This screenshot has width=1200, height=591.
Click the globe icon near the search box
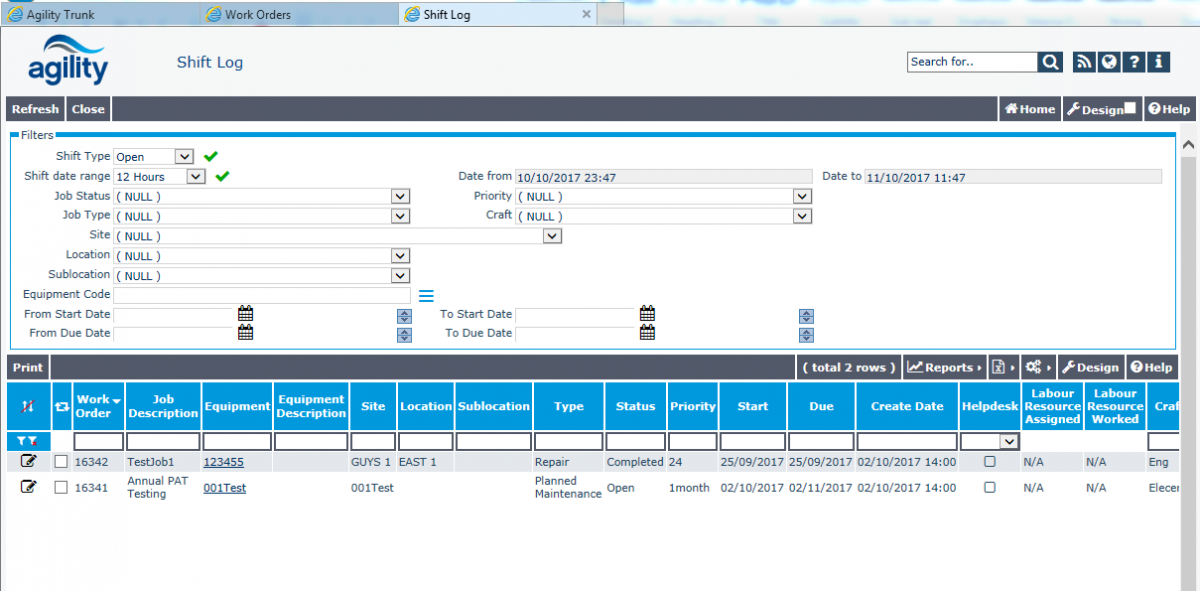pyautogui.click(x=1108, y=61)
